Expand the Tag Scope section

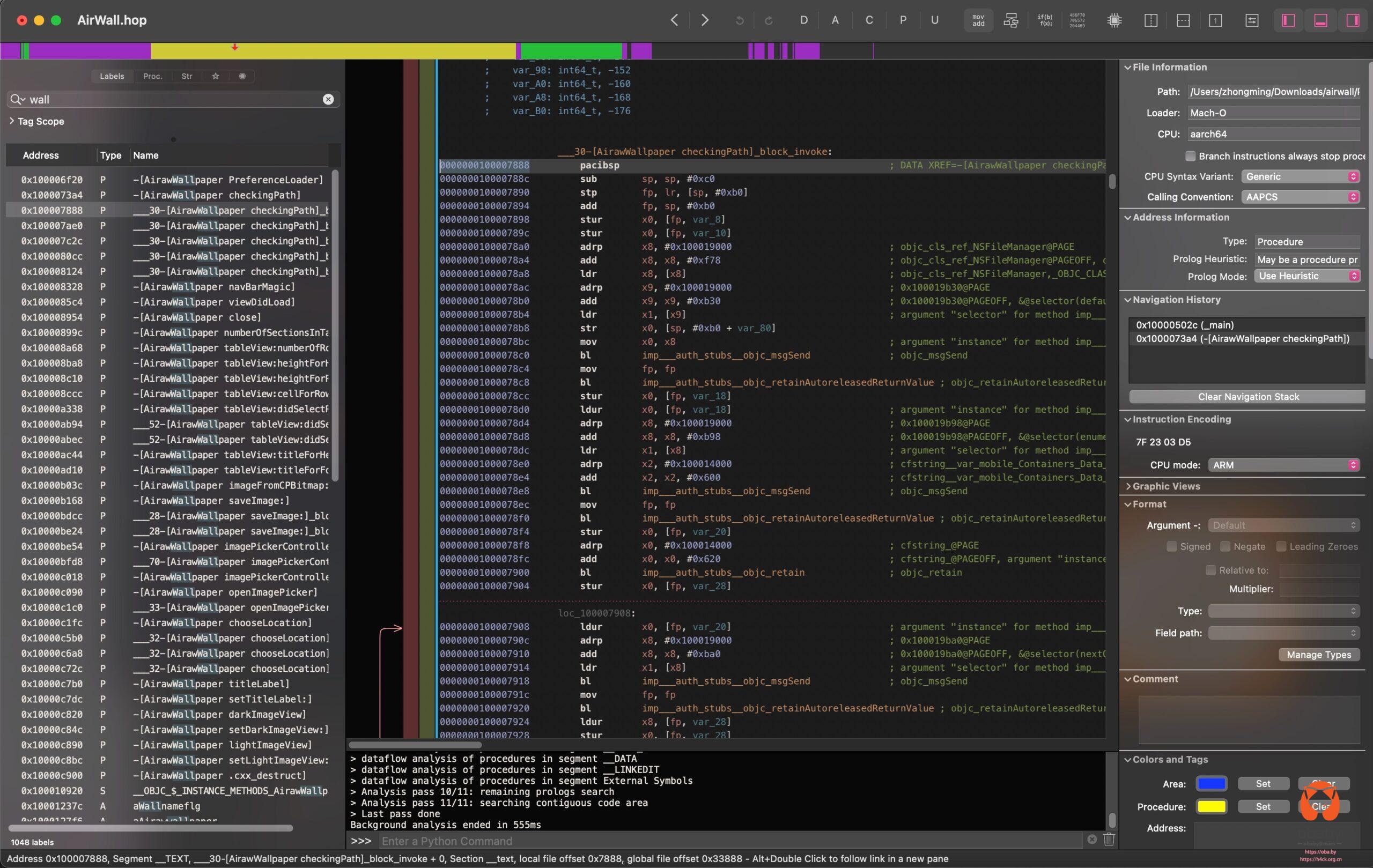[11, 121]
